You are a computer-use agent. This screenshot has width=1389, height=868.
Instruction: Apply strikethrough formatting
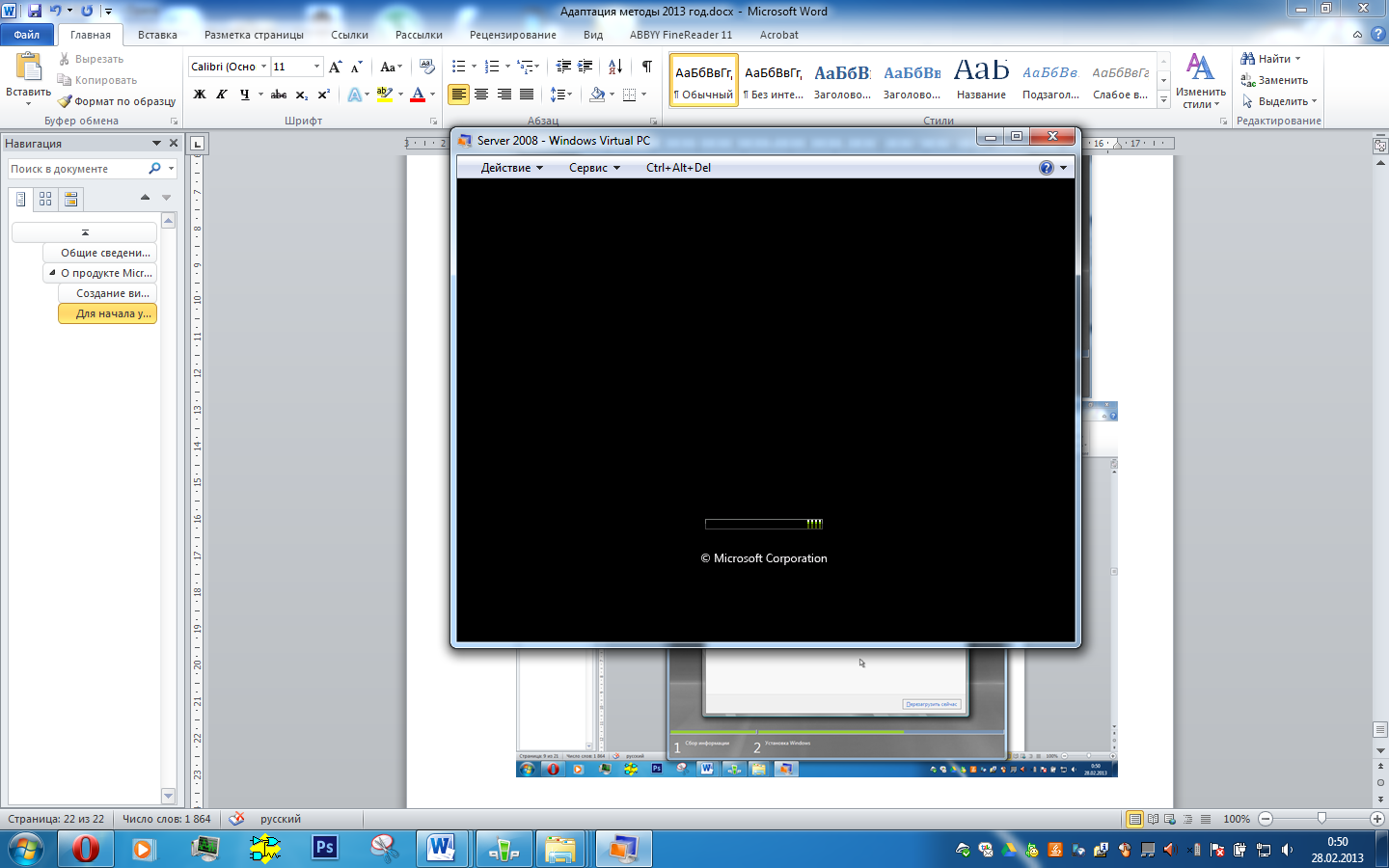pos(279,95)
